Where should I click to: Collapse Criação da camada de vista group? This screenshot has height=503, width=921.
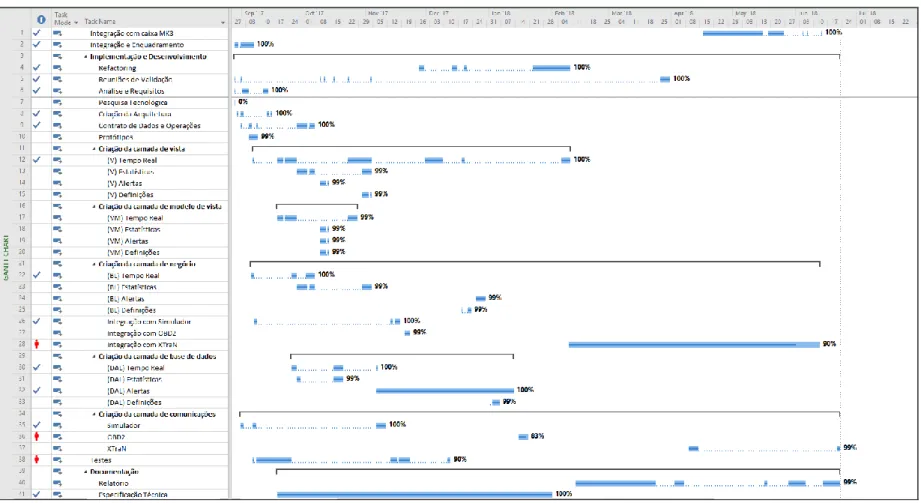94,149
